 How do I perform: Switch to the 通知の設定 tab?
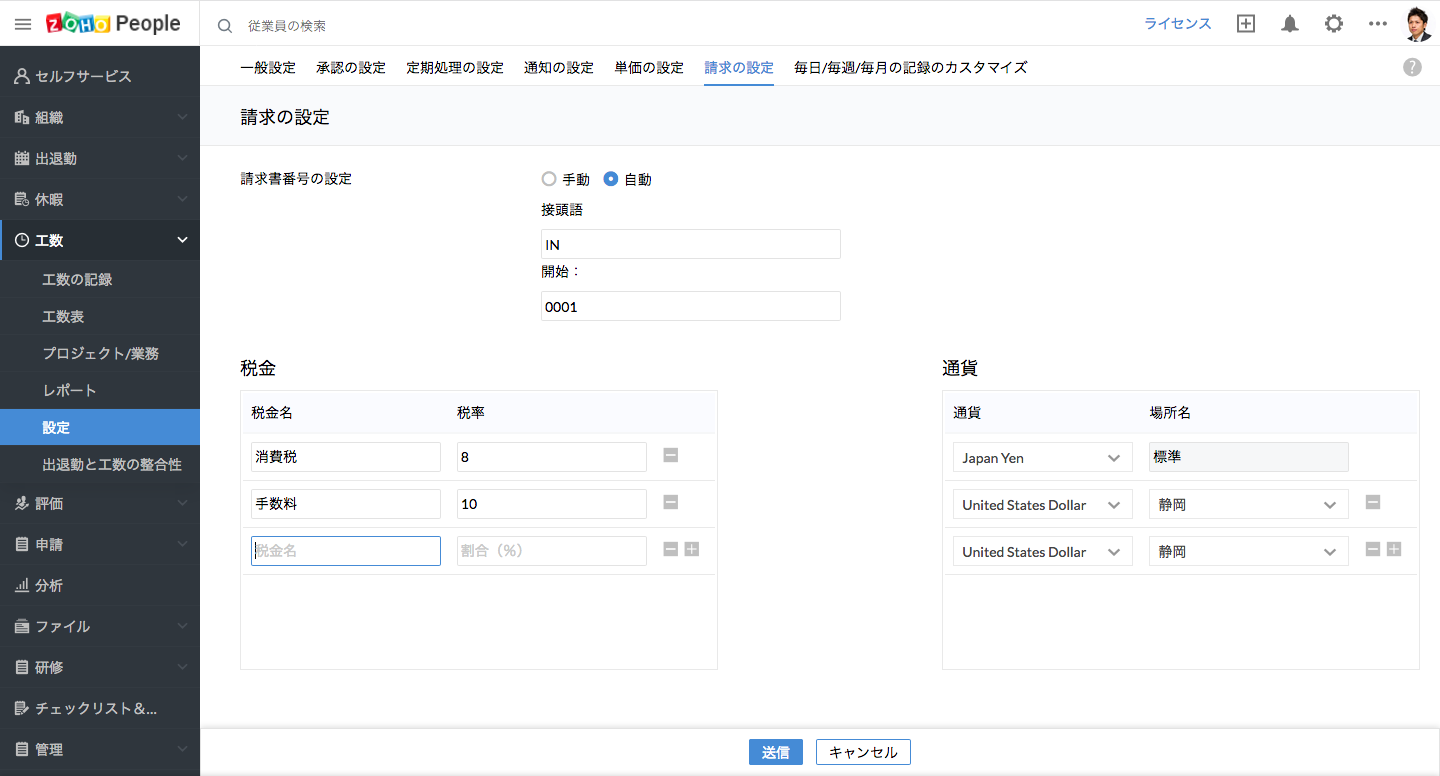pos(559,68)
